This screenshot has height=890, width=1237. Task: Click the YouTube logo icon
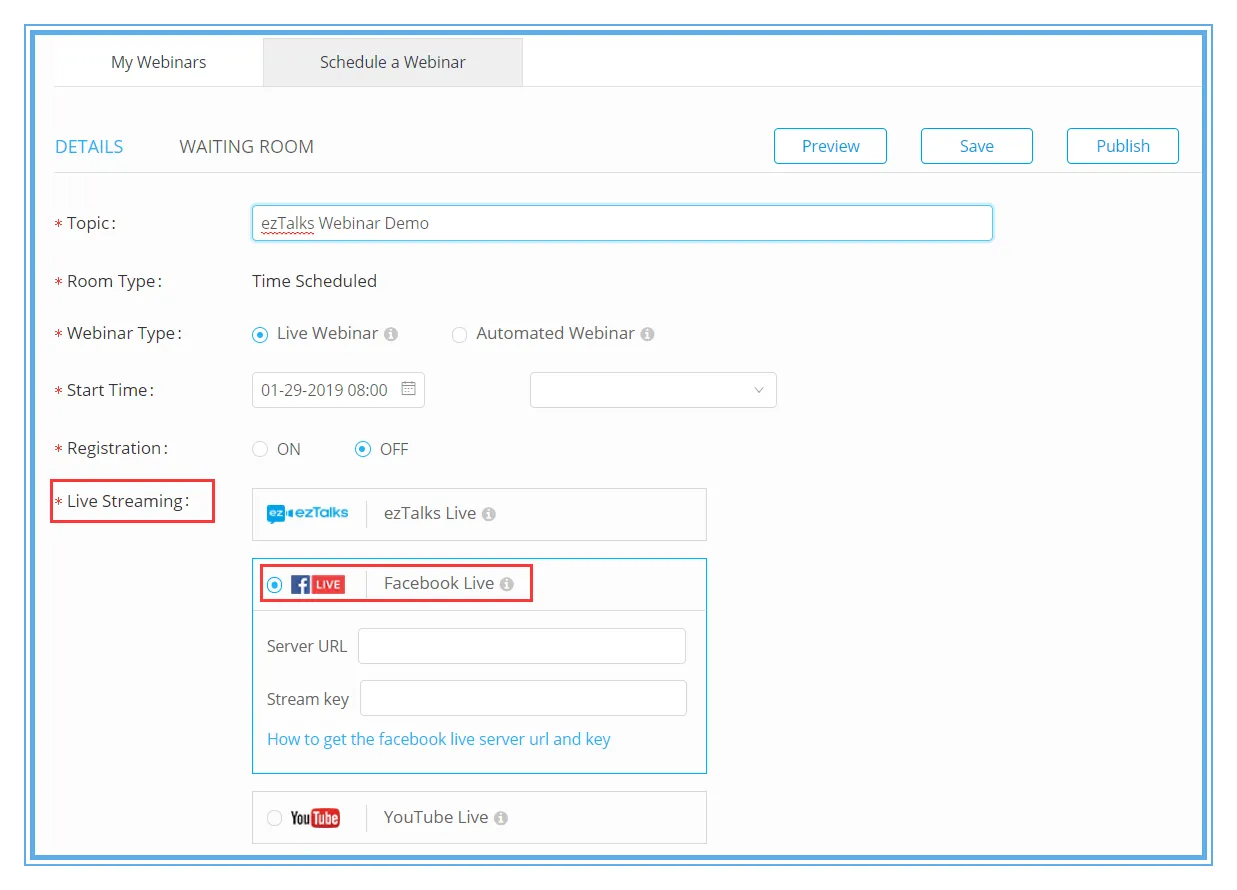point(315,818)
